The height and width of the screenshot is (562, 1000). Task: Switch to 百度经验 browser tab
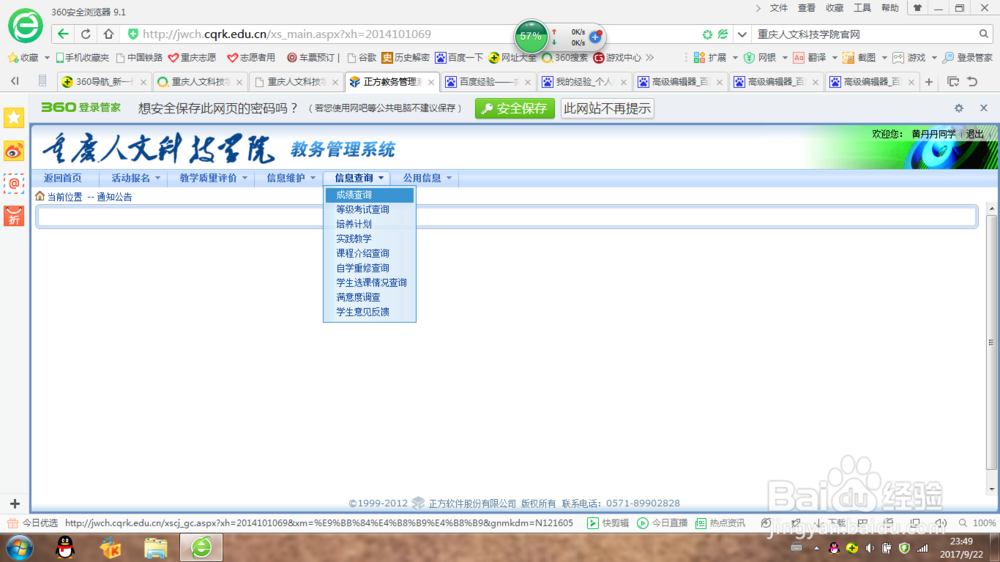click(489, 82)
